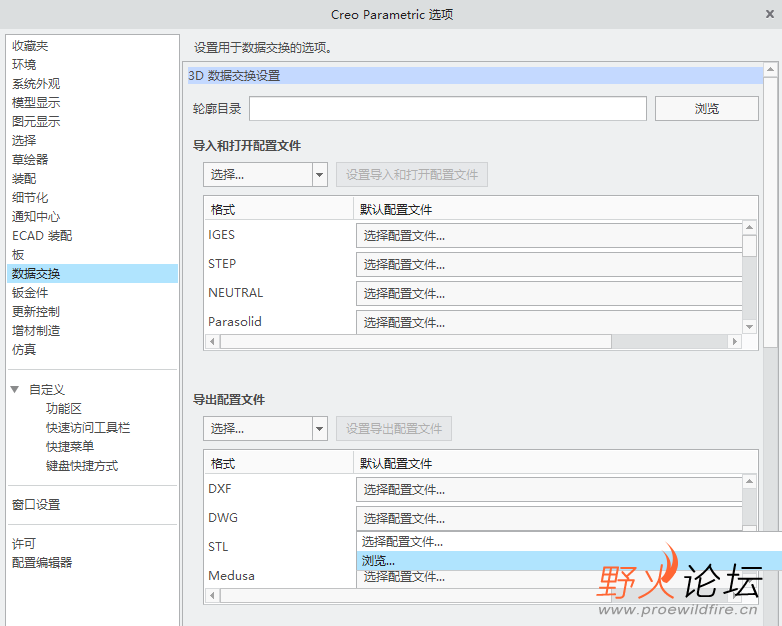Viewport: 782px width, 626px height.
Task: Click import table scroll right arrow
Action: tap(735, 342)
